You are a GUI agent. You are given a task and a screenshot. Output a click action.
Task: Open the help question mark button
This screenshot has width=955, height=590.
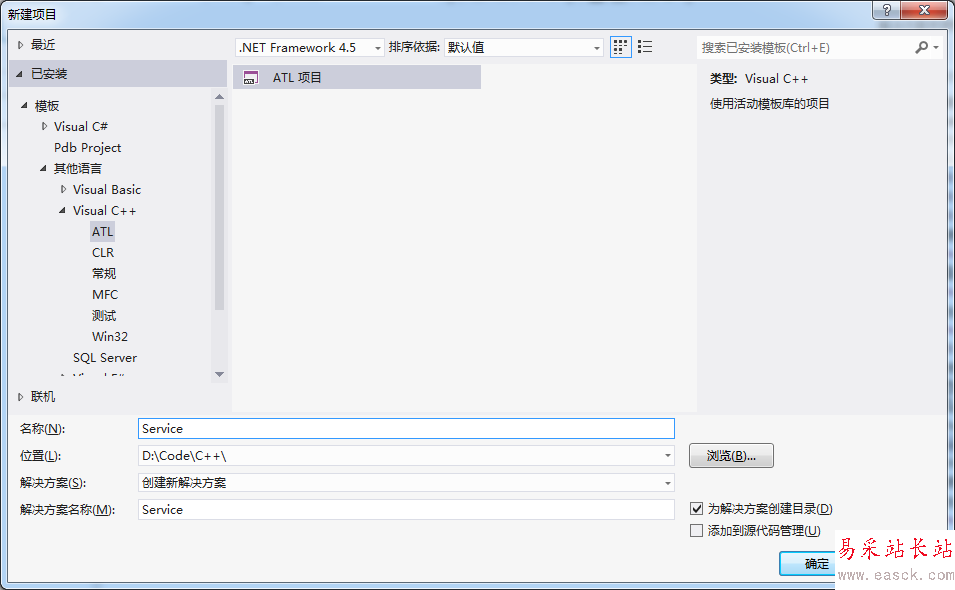[x=886, y=10]
